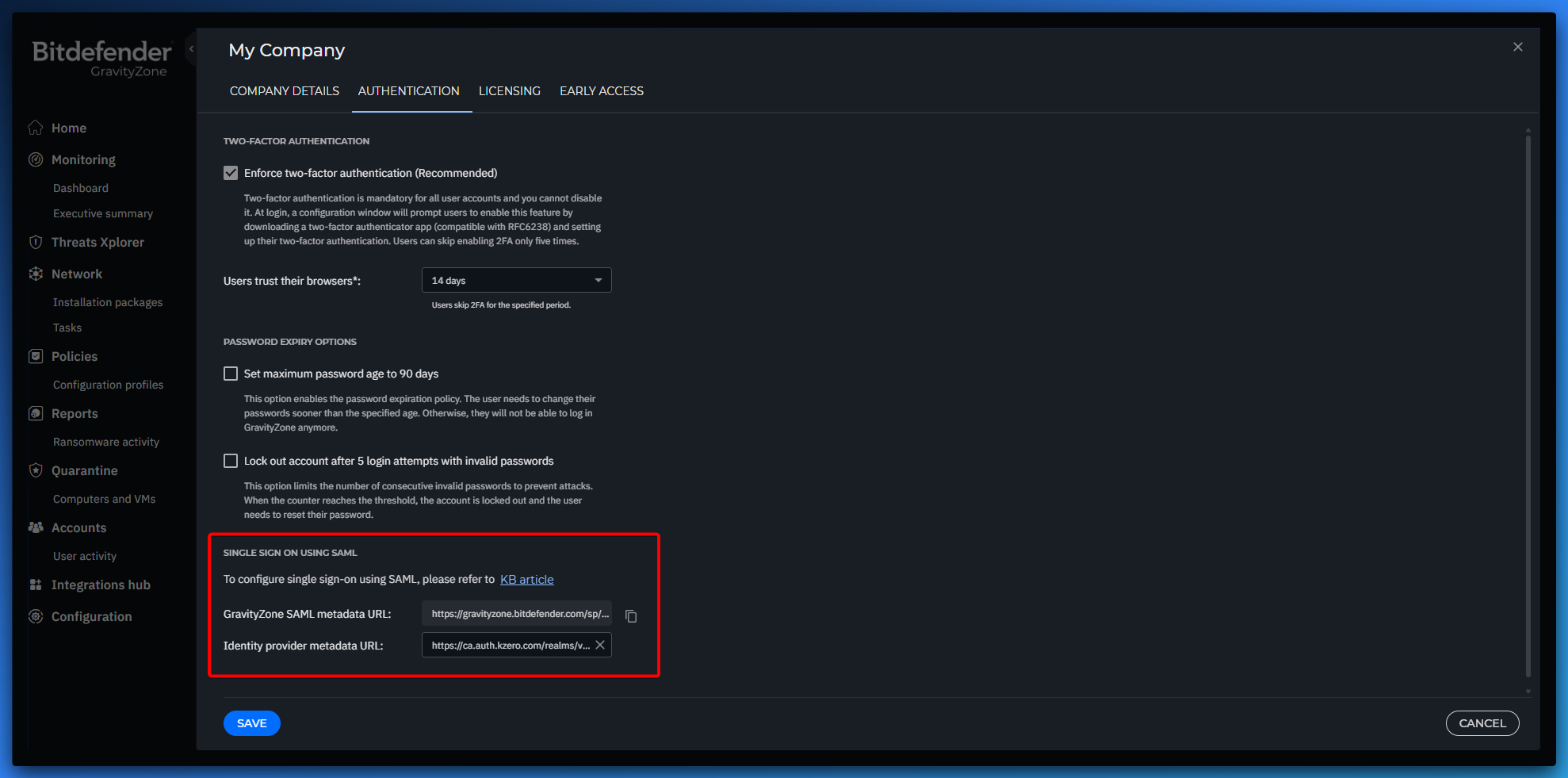The width and height of the screenshot is (1568, 778).
Task: Click the Policies icon in sidebar
Action: click(x=36, y=356)
